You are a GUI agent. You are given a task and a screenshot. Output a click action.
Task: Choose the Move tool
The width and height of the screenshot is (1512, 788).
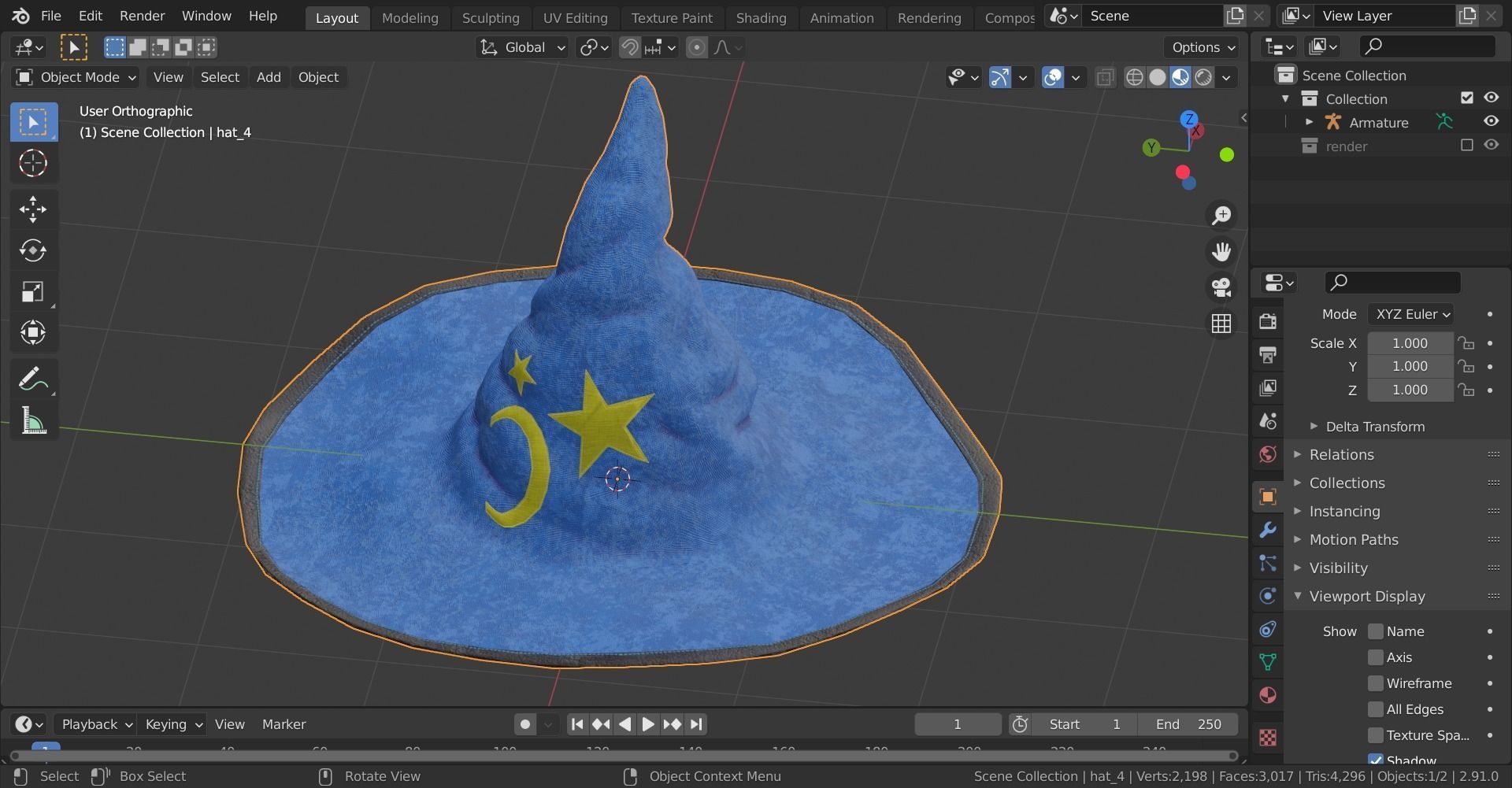tap(33, 209)
